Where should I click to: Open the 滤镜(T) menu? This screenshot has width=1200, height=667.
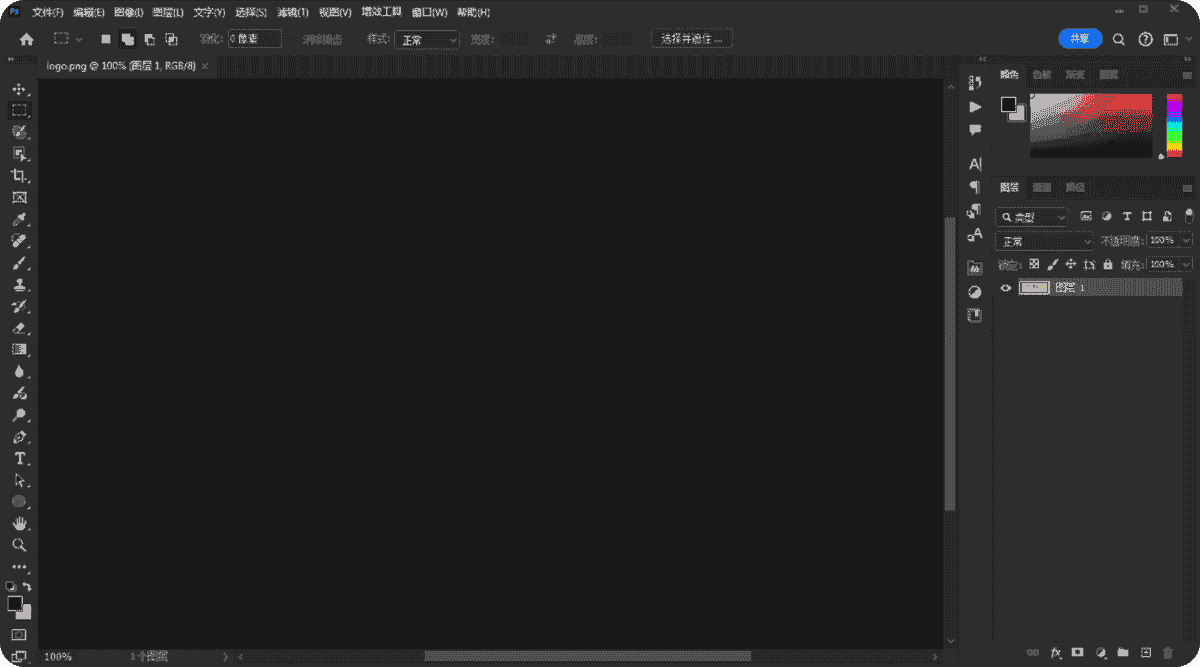click(x=293, y=13)
